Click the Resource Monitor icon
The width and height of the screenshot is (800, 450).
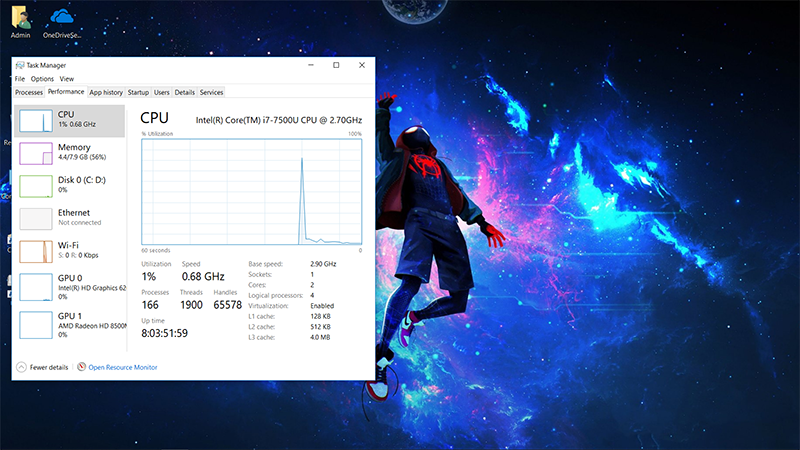82,367
